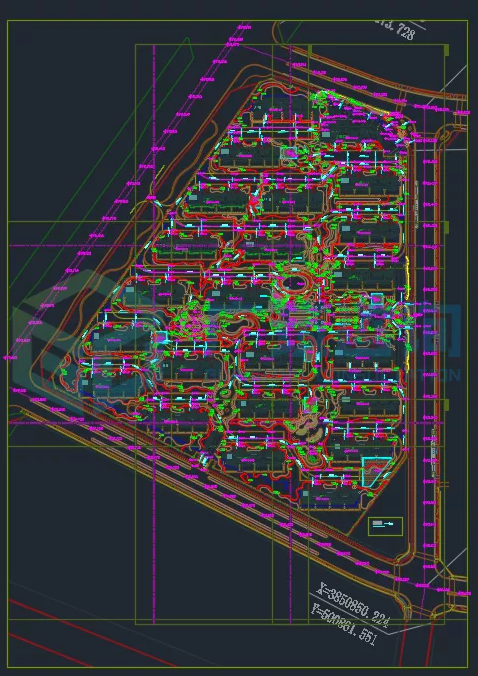Pick the gray hatch swatch in legend

[x=377, y=523]
